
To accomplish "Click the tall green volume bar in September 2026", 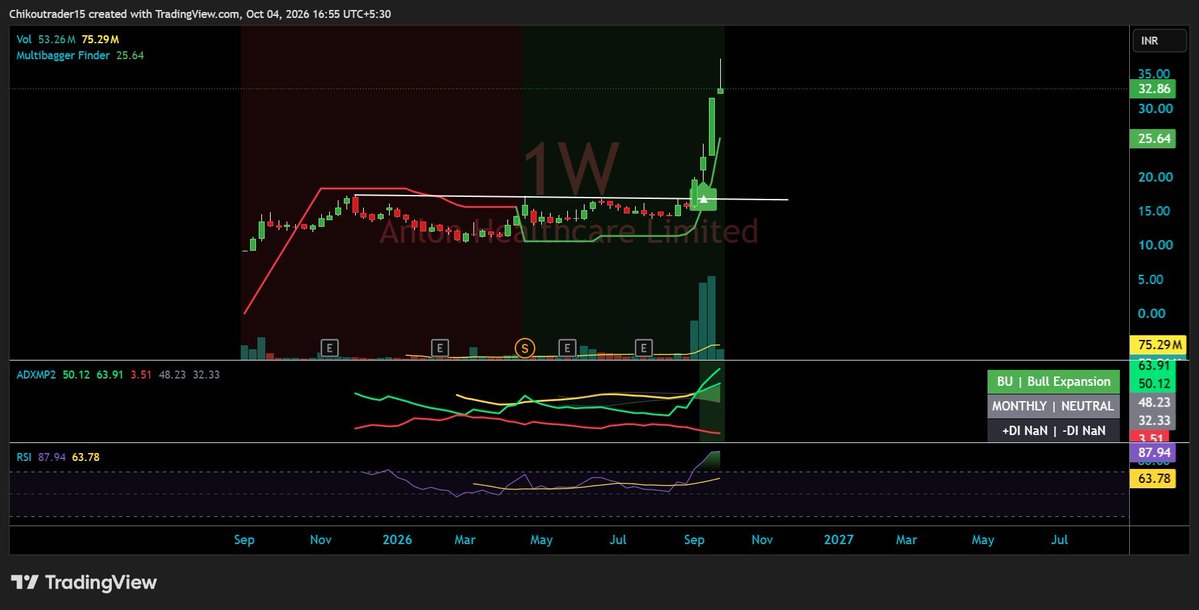I will (x=711, y=317).
